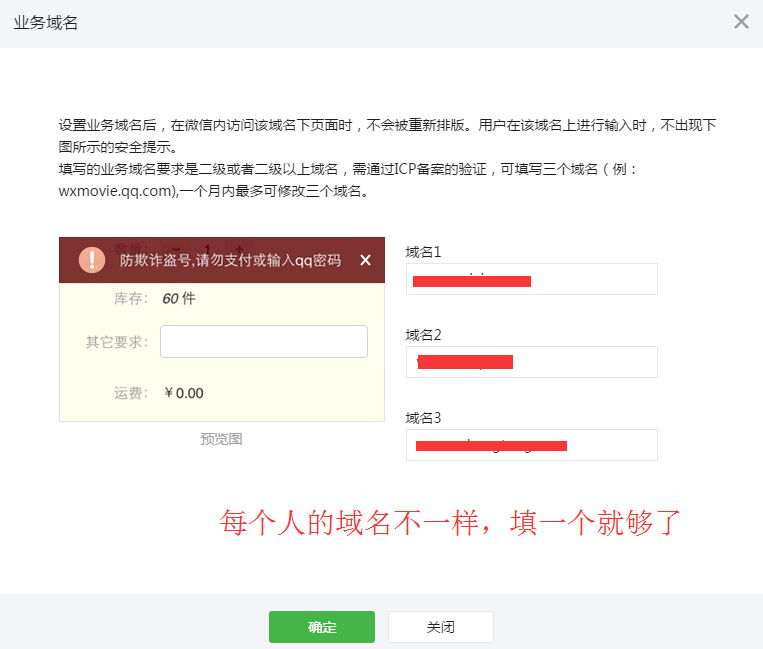Click the 域名3 label
763x649 pixels.
tap(423, 417)
